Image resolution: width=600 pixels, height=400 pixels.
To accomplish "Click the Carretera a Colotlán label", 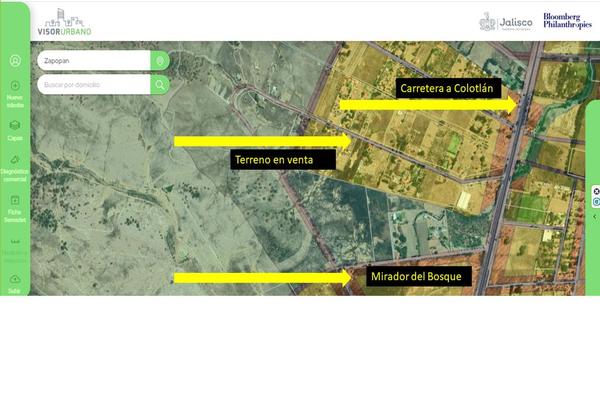I will tap(453, 89).
